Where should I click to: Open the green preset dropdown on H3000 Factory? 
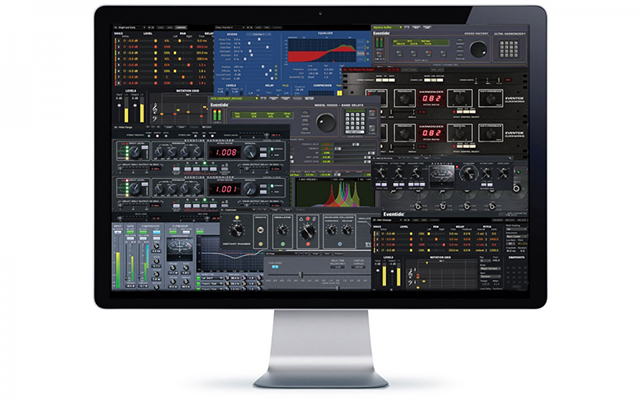[x=387, y=27]
